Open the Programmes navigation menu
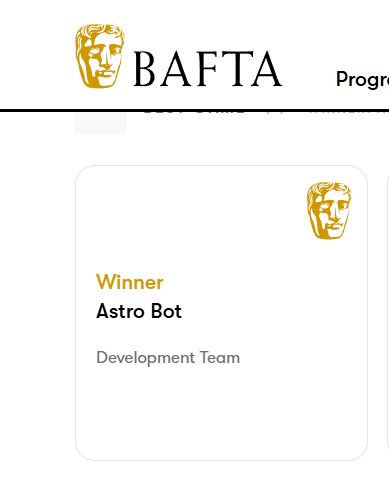Image resolution: width=389 pixels, height=480 pixels. click(x=362, y=80)
